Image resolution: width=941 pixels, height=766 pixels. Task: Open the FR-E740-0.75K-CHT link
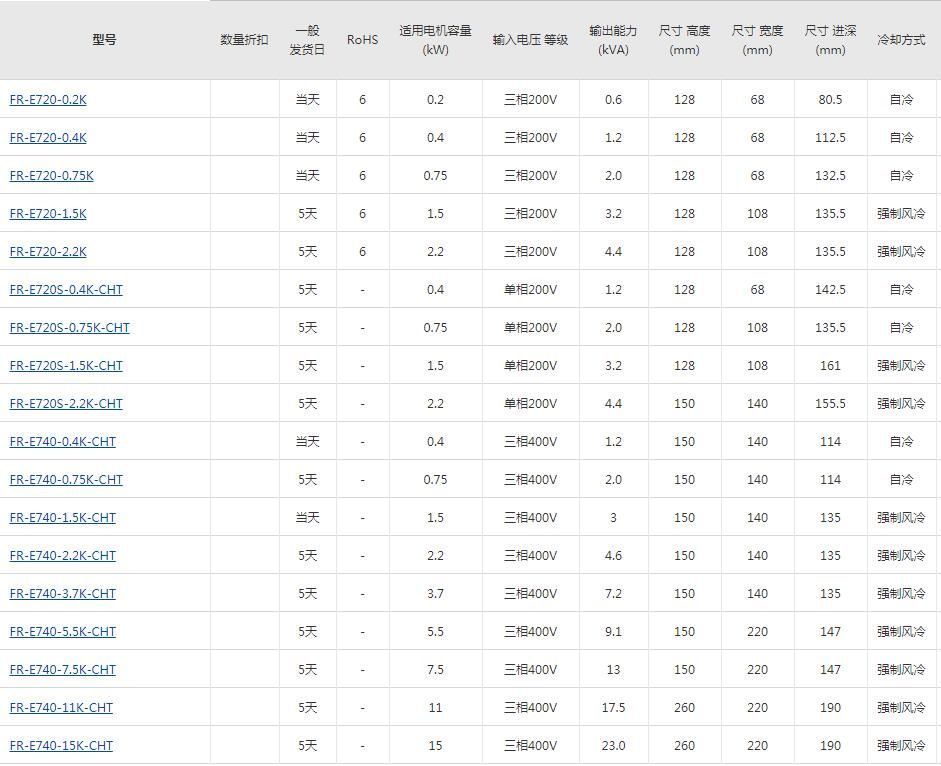pyautogui.click(x=66, y=480)
